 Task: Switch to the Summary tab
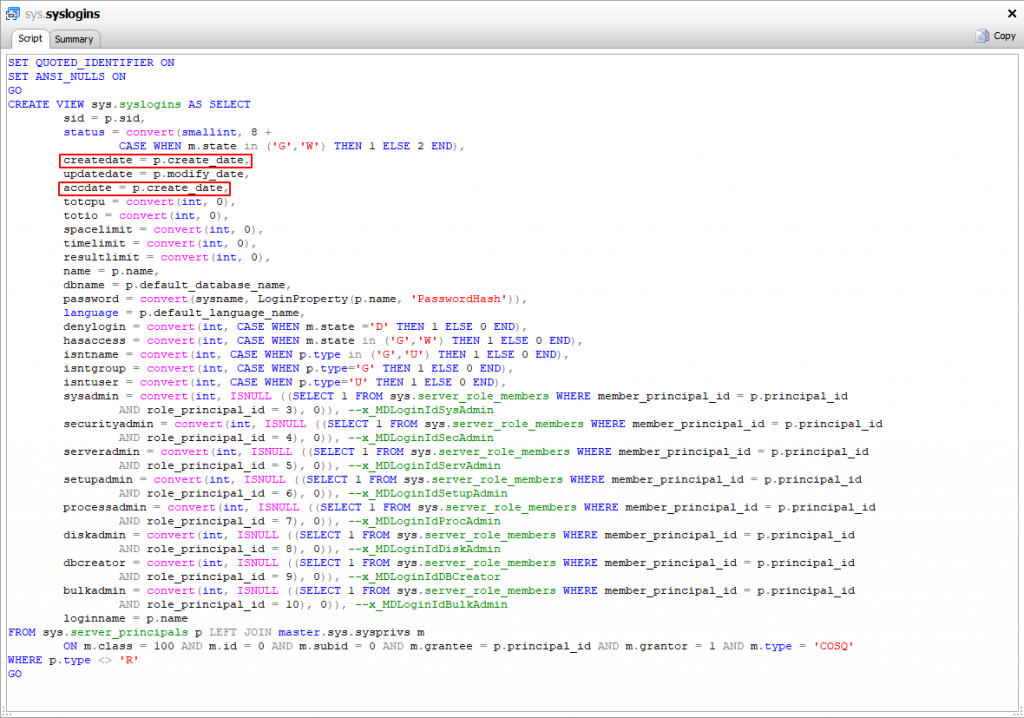[x=74, y=39]
